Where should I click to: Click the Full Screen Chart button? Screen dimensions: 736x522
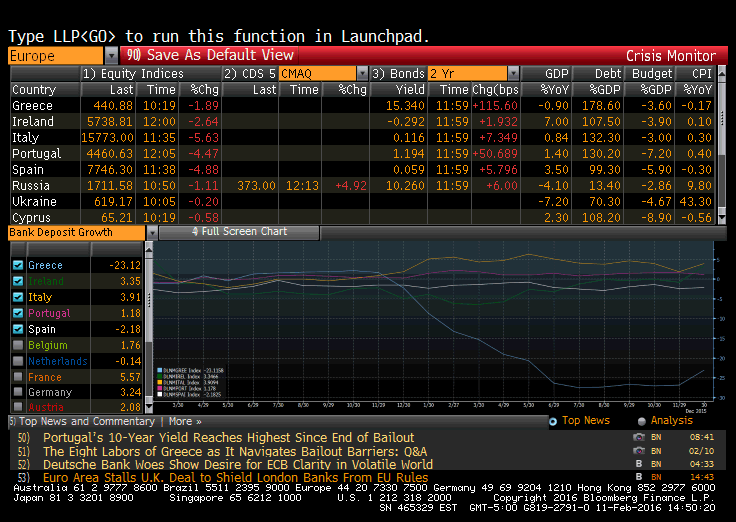(x=239, y=232)
